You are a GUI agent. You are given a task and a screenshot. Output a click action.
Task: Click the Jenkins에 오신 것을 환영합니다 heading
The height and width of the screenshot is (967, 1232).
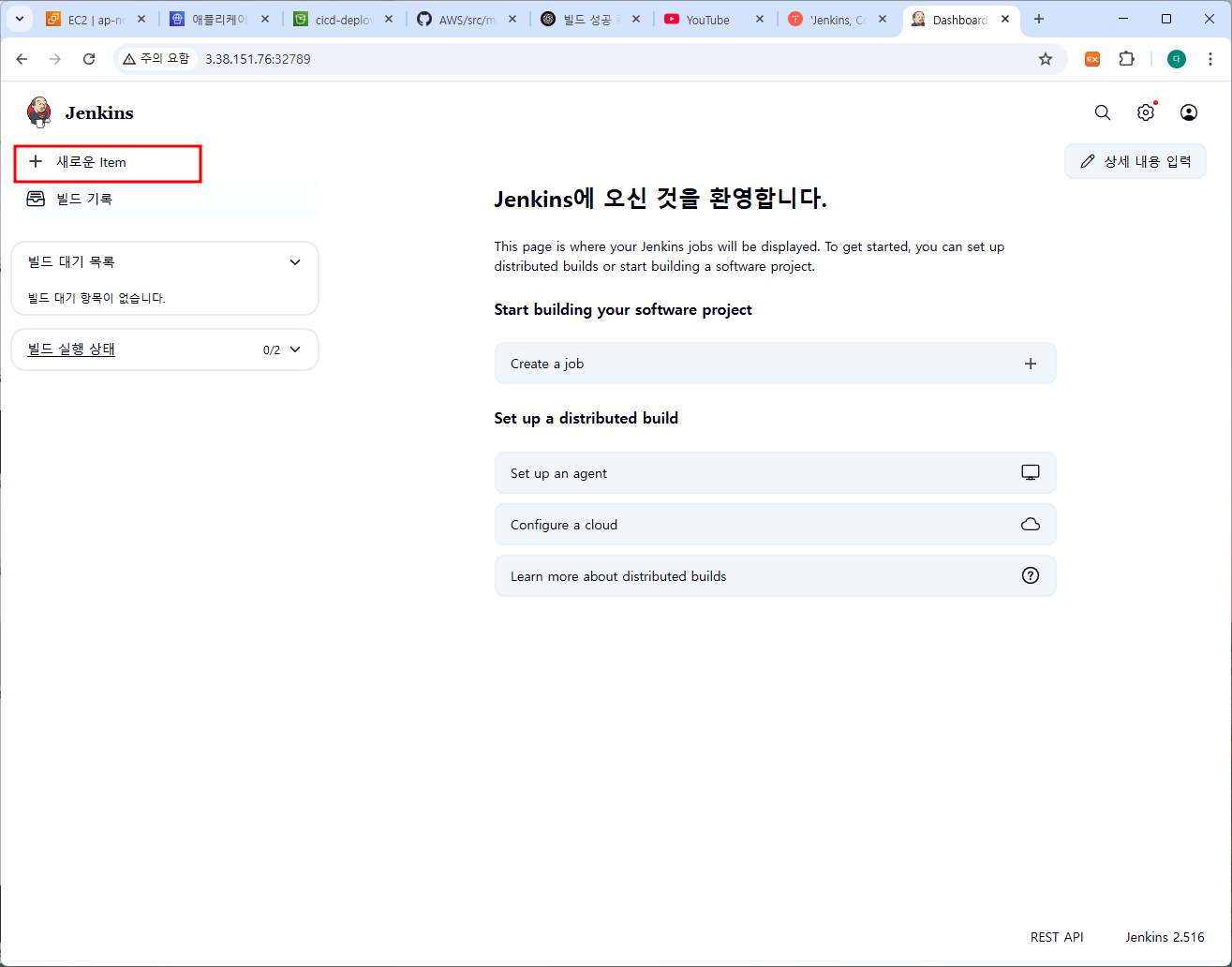pyautogui.click(x=661, y=199)
